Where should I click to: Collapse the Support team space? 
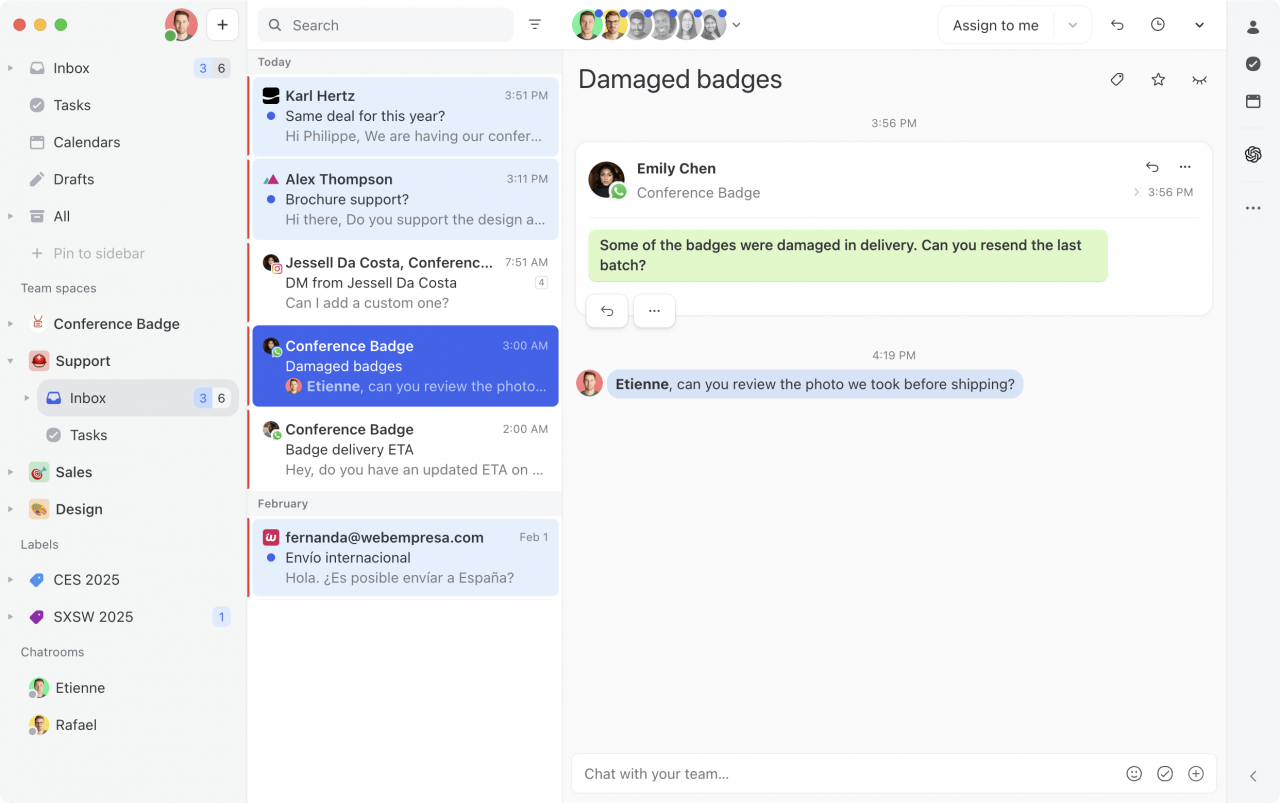[10, 361]
